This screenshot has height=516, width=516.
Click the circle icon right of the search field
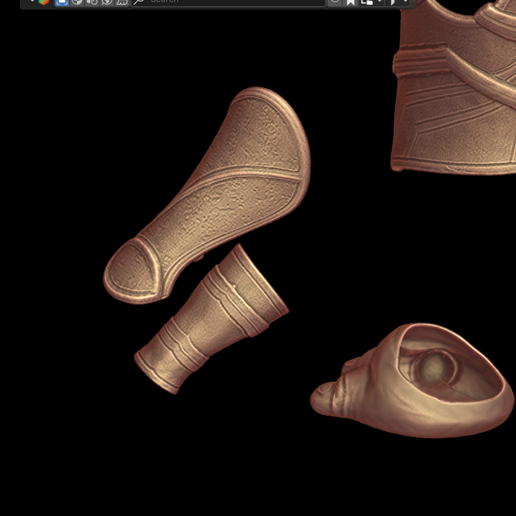(335, 2)
